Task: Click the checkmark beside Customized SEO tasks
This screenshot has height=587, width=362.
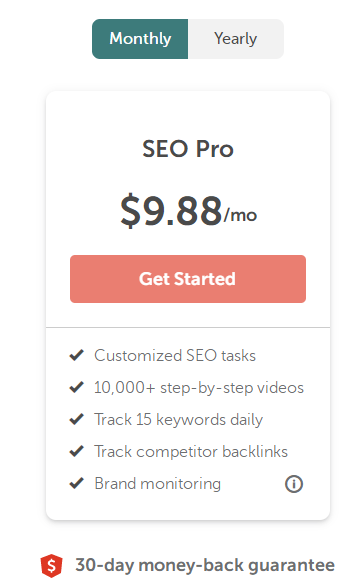Action: pyautogui.click(x=77, y=355)
